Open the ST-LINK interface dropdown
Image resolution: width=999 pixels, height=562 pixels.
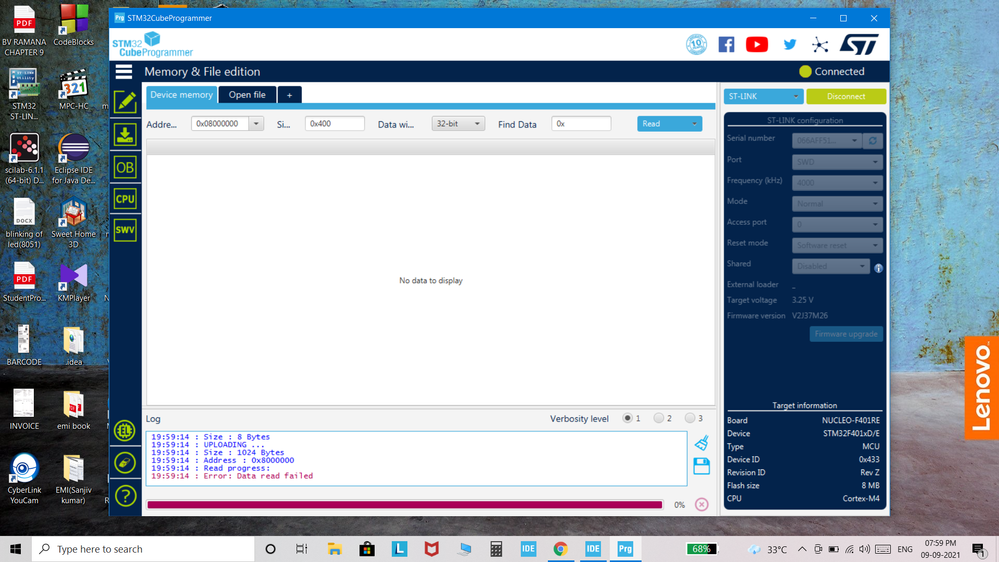pos(763,96)
